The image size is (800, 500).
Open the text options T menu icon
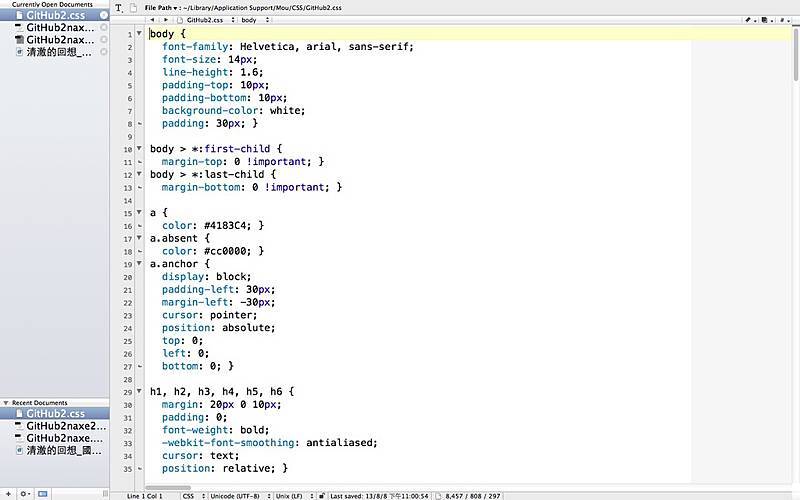[118, 8]
